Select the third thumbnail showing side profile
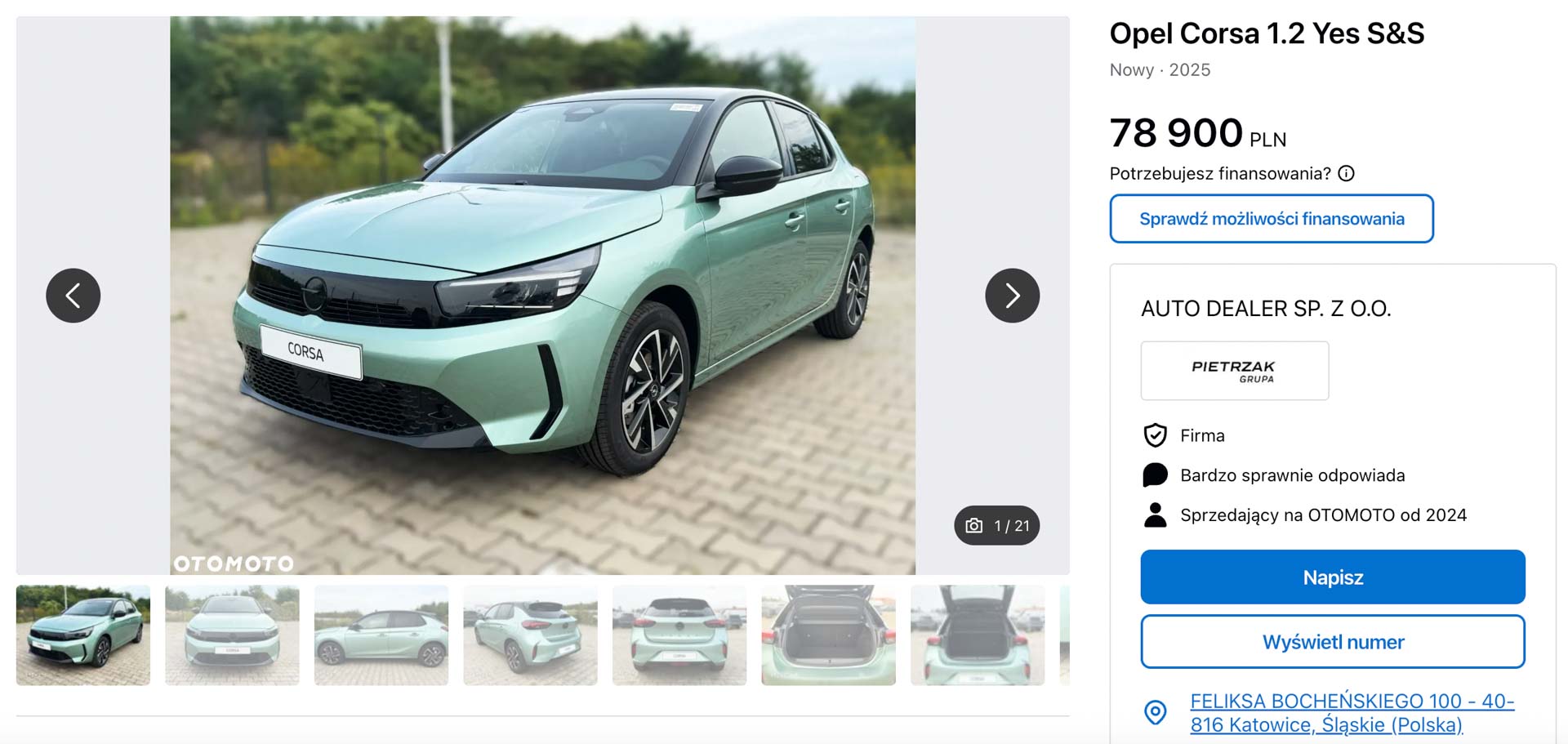The height and width of the screenshot is (744, 1568). (381, 635)
